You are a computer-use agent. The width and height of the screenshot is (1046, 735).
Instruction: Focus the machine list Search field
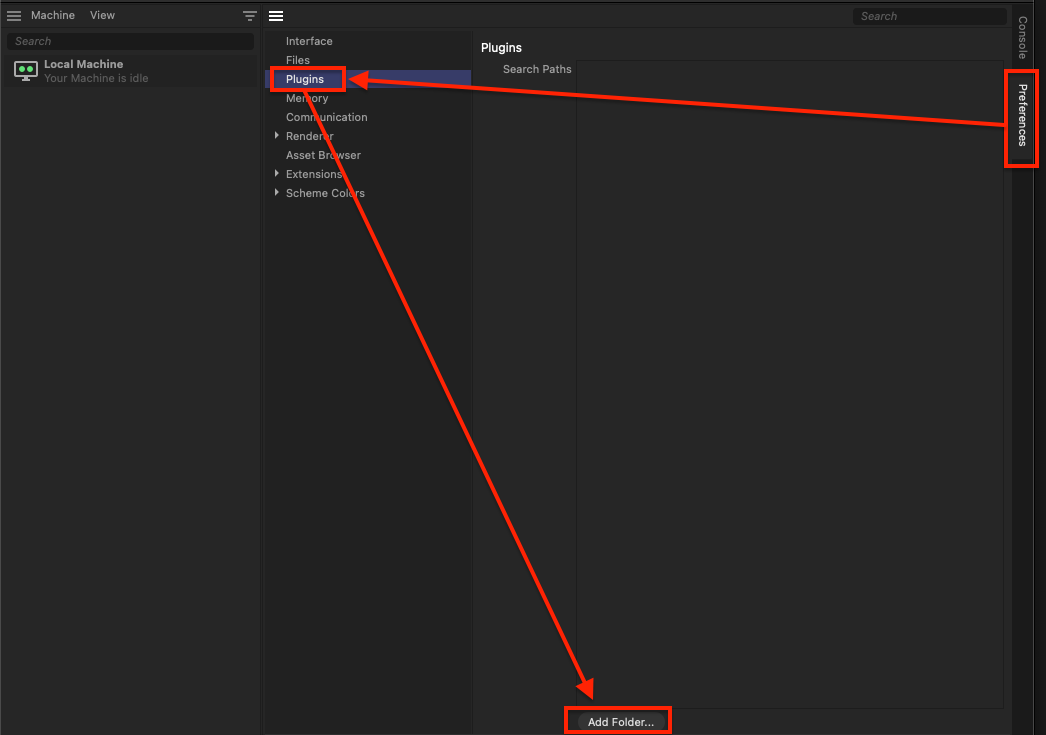pyautogui.click(x=130, y=41)
